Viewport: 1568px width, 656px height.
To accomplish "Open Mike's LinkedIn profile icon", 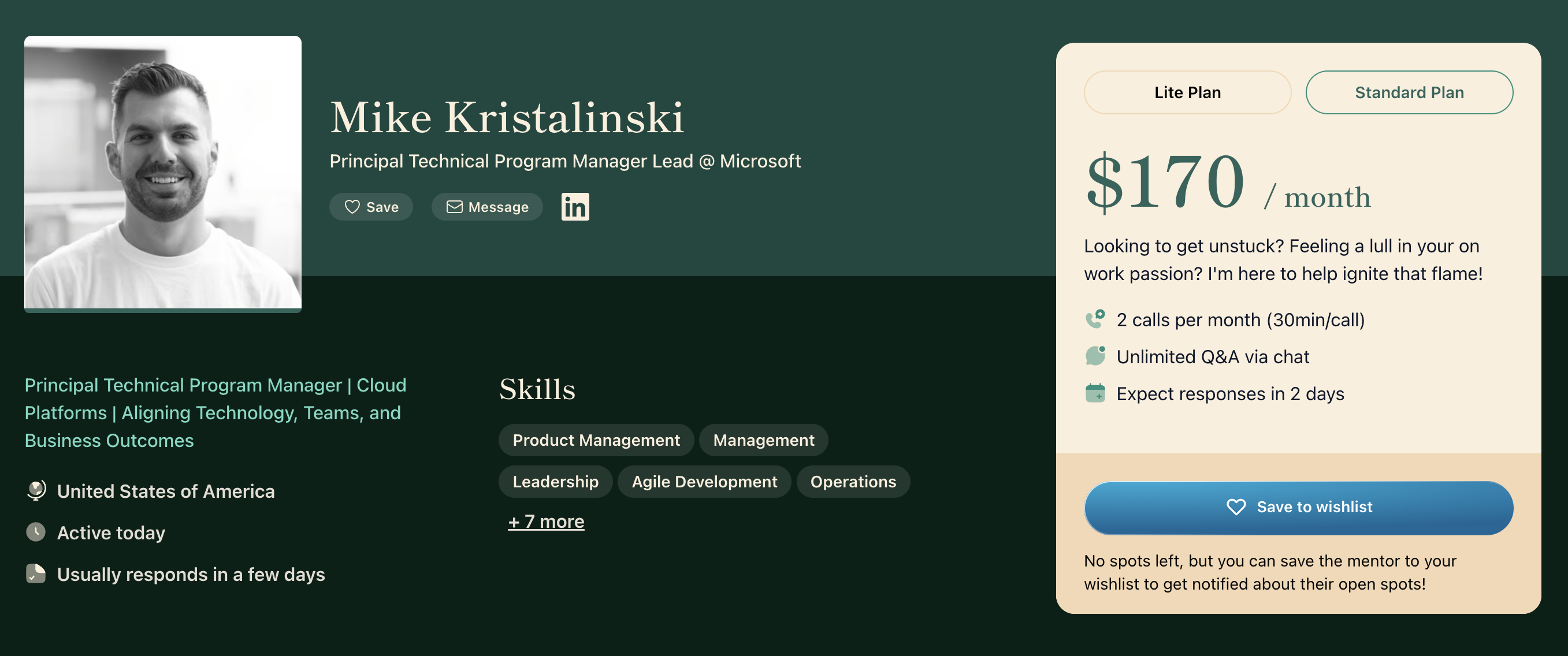I will coord(575,207).
